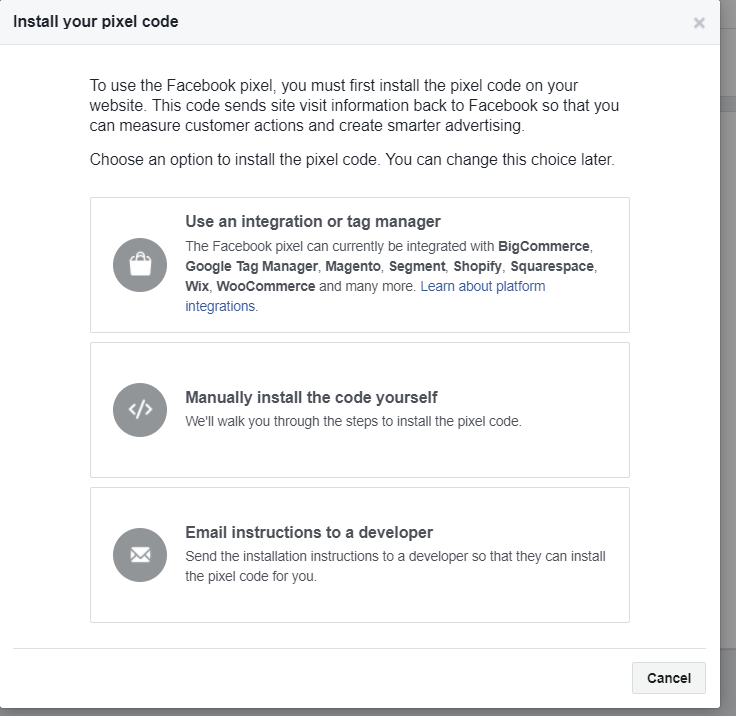This screenshot has height=716, width=736.
Task: Click the 'BigCommerce' platform name
Action: tap(544, 247)
